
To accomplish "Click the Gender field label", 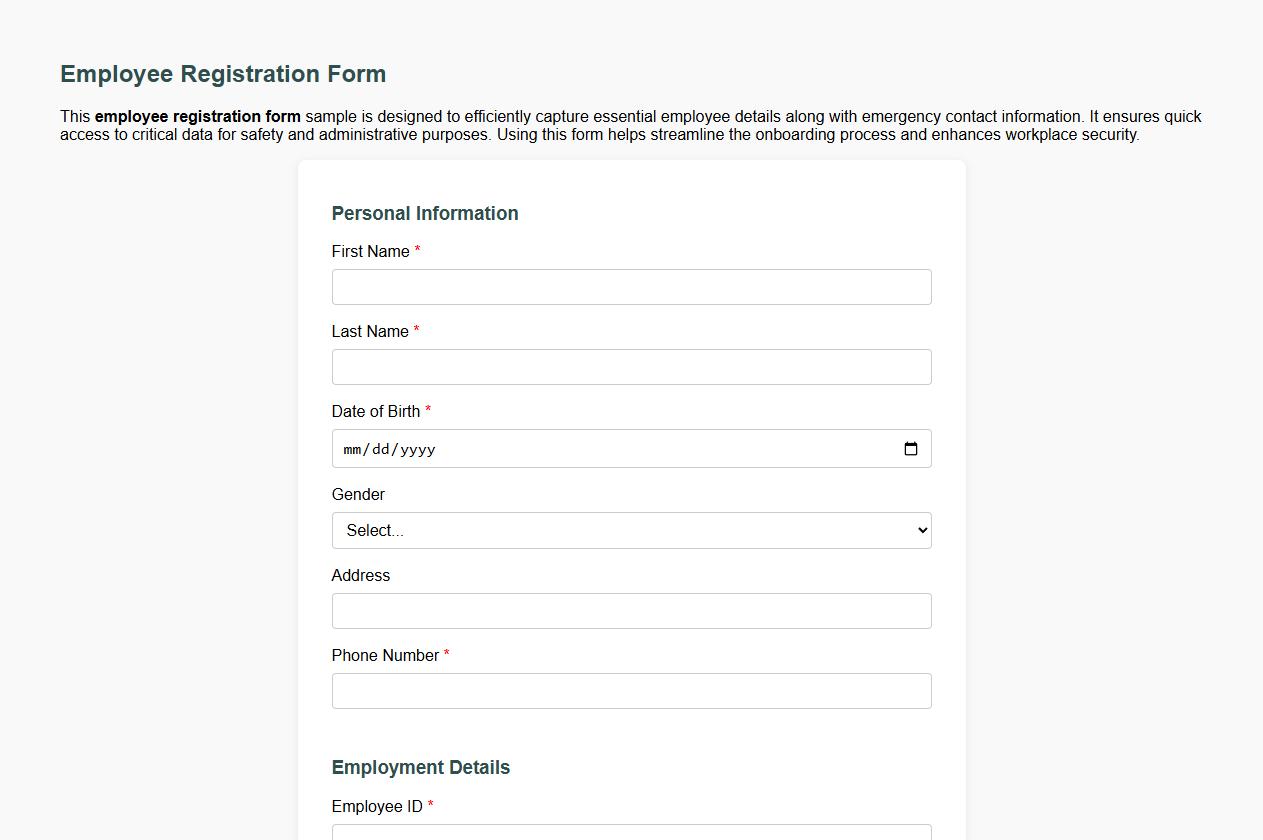I will (357, 494).
